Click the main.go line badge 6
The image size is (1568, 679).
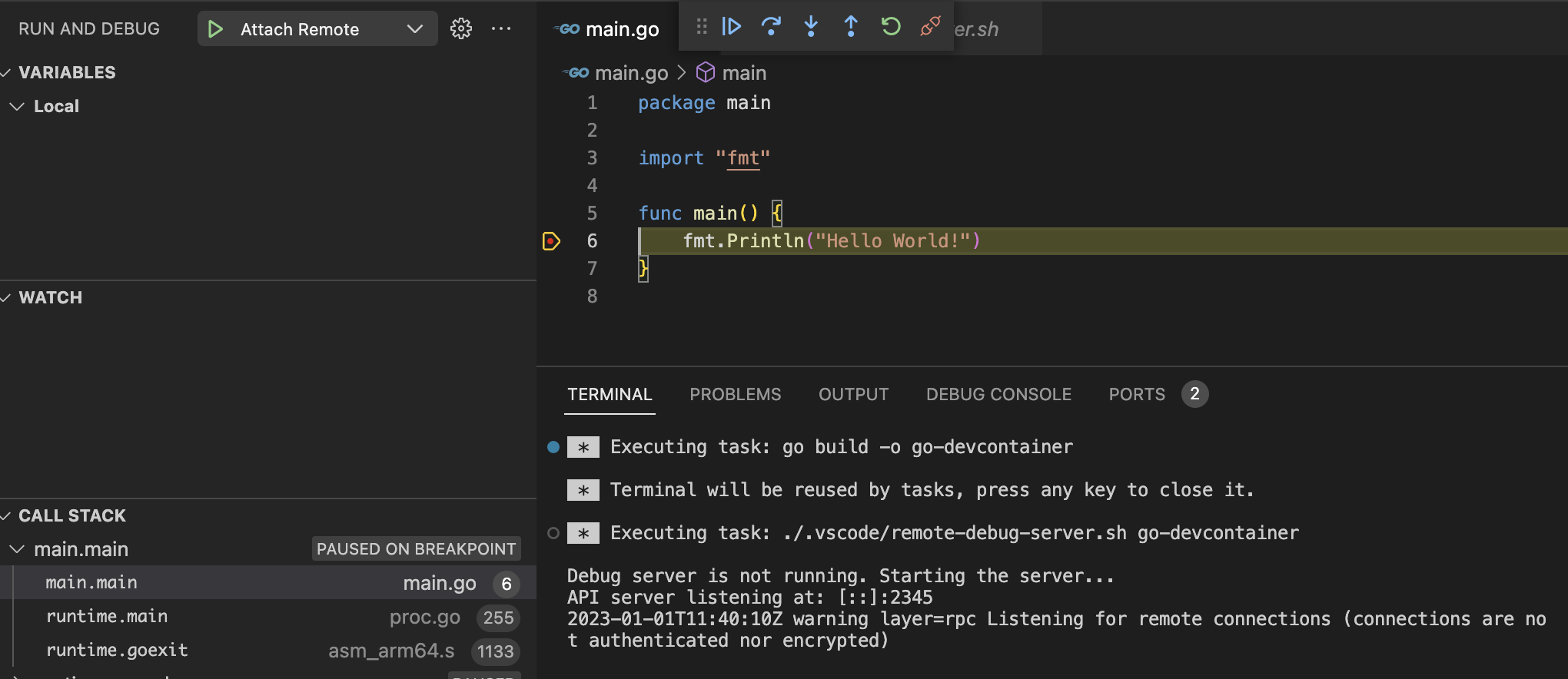[507, 585]
